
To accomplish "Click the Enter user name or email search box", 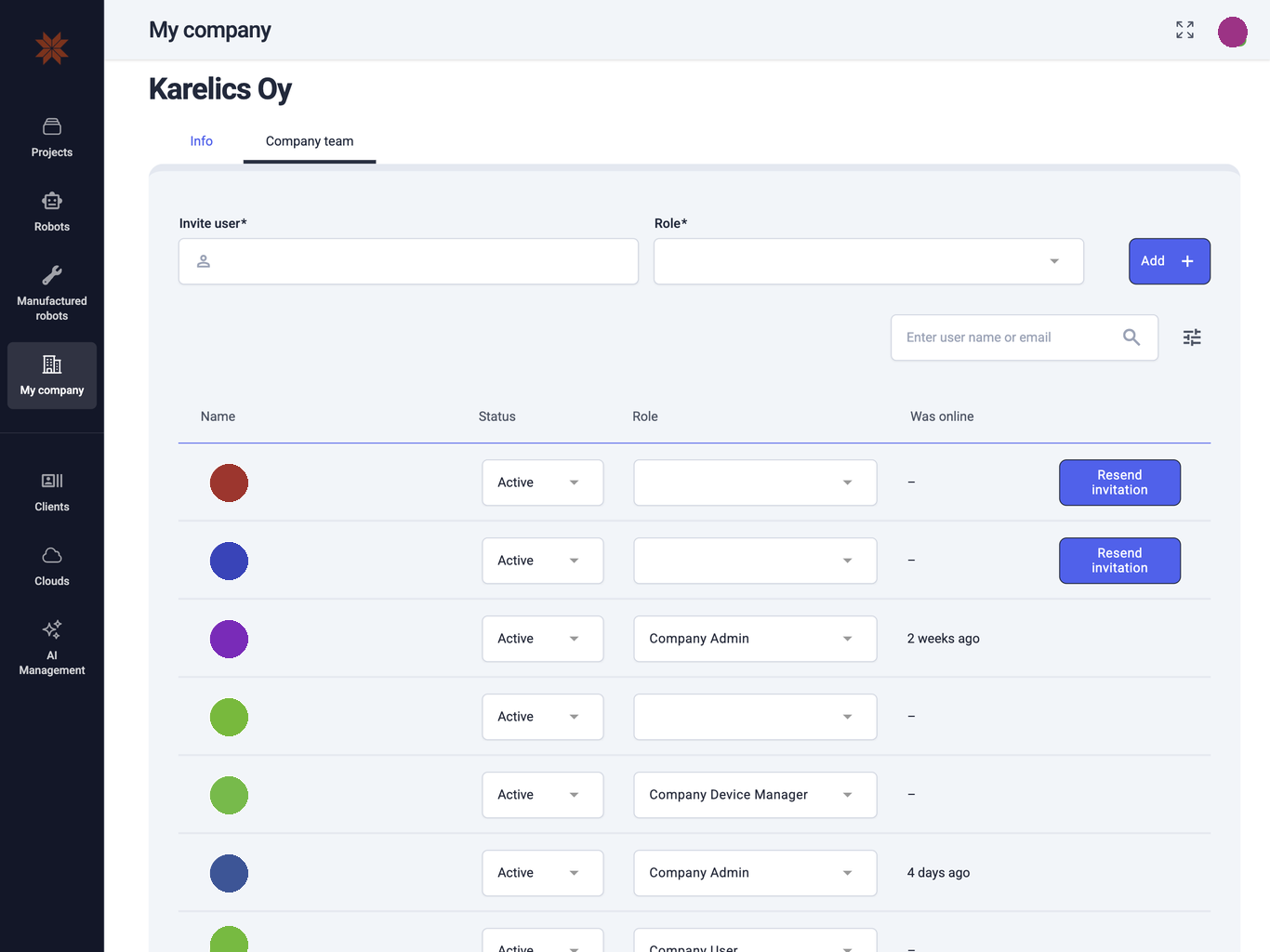I will (1025, 337).
